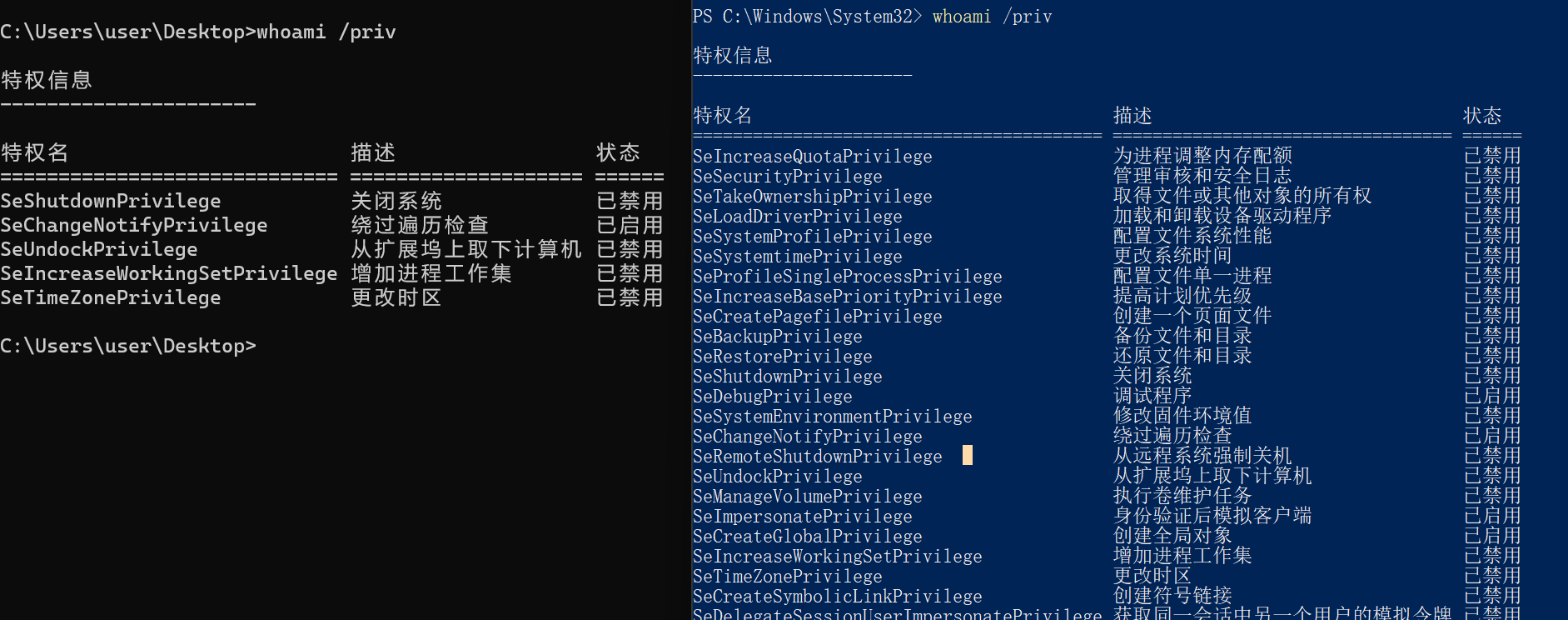Viewport: 1568px width, 620px height.
Task: Click the SeRestorePrivilege entry
Action: (782, 357)
